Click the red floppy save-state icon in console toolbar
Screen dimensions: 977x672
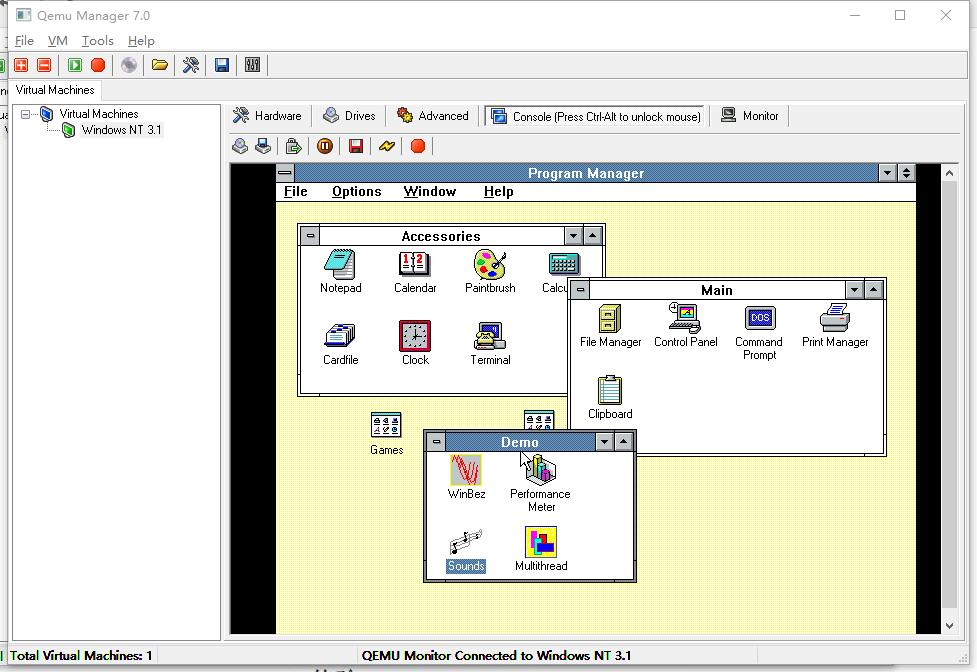[x=356, y=146]
